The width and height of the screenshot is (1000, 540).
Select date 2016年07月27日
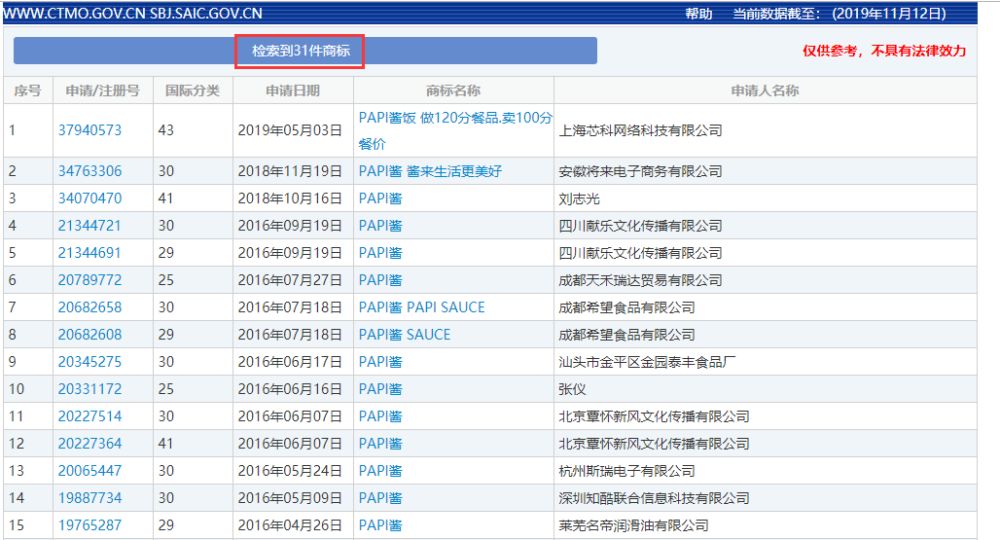click(x=290, y=280)
